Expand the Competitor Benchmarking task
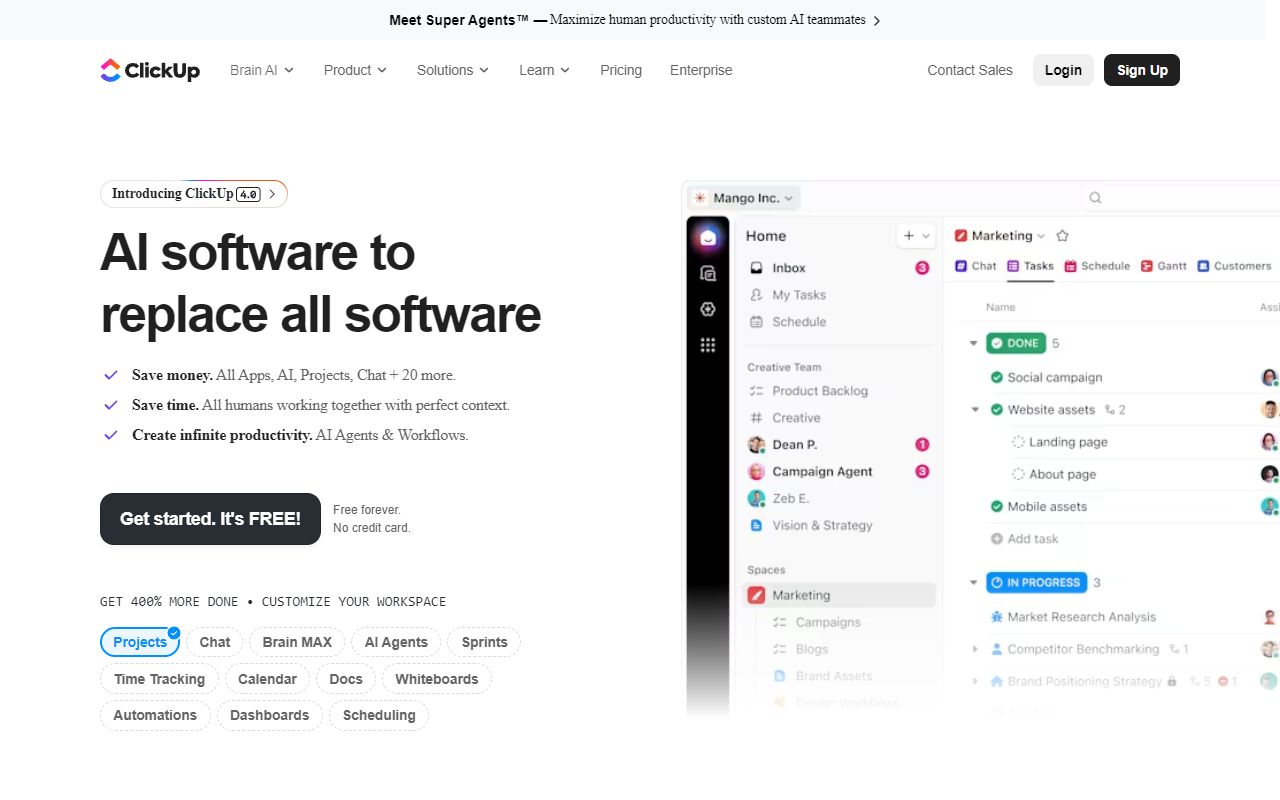1280x800 pixels. [975, 649]
